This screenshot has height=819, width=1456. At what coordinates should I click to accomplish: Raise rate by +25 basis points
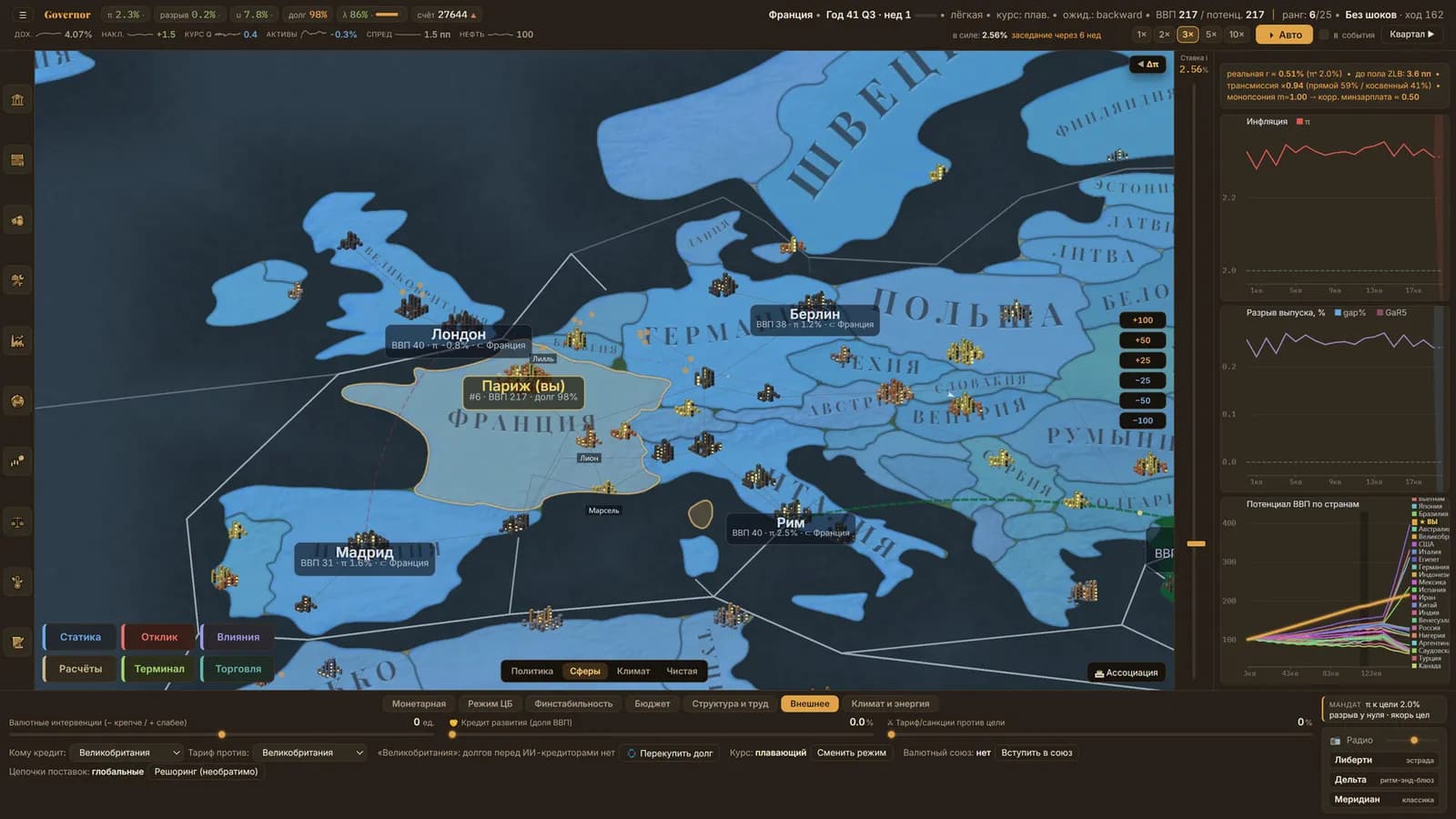[x=1142, y=360]
